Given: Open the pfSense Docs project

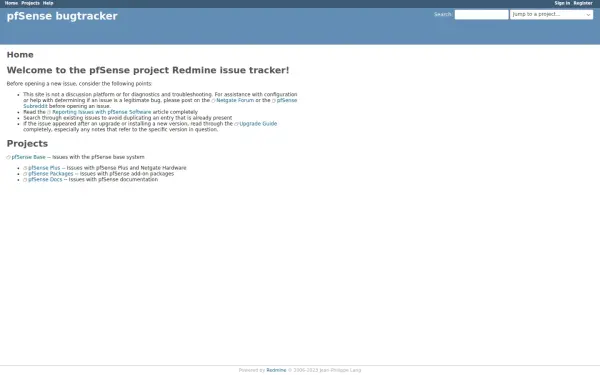Looking at the screenshot, I should tap(45, 179).
